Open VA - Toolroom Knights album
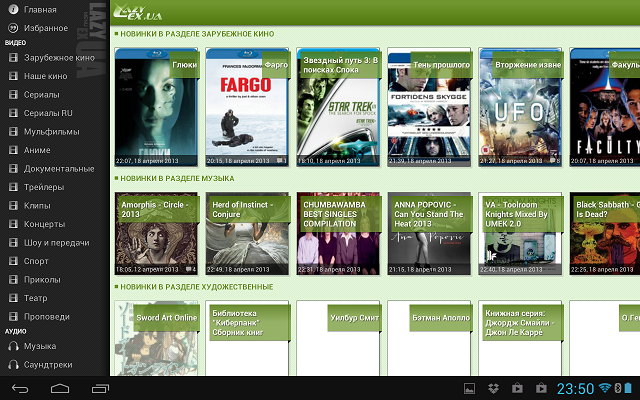Screen dimensions: 640x400 click(x=520, y=233)
